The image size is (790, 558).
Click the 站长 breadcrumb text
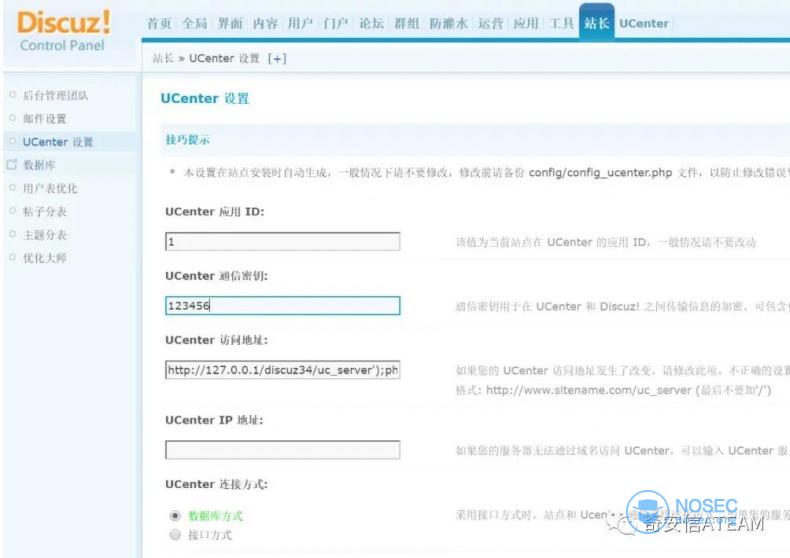point(163,59)
